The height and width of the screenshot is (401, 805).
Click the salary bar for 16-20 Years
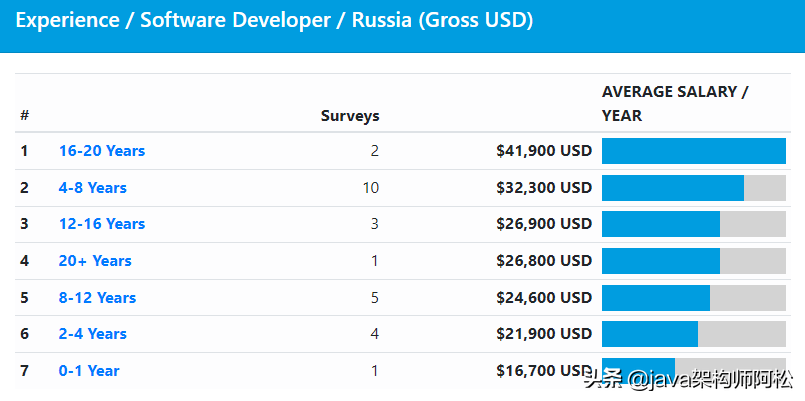[x=693, y=151]
